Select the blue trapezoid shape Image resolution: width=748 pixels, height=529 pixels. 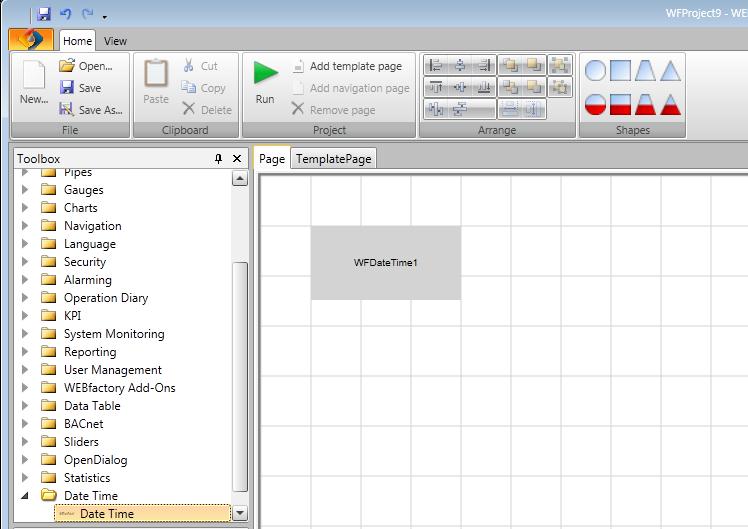point(645,71)
